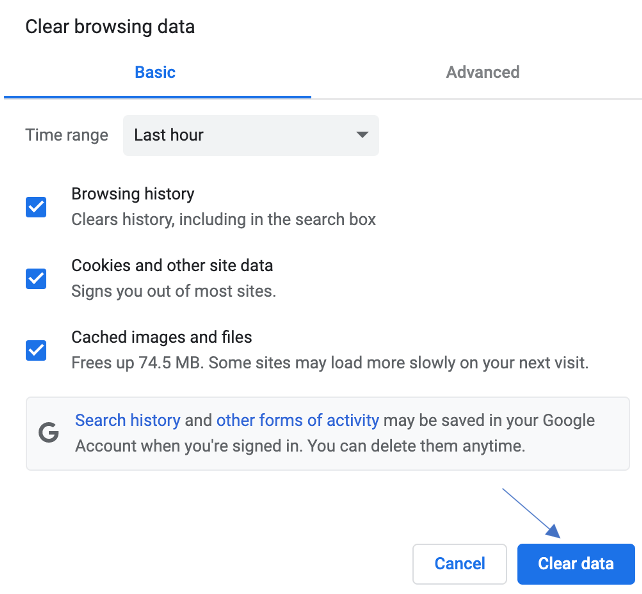This screenshot has width=642, height=594.
Task: Click the Time range dropdown arrow
Action: tap(362, 135)
